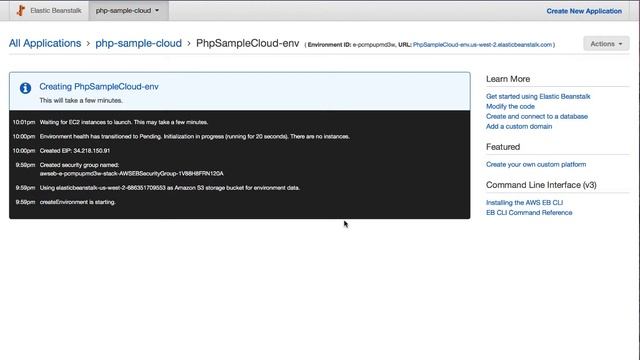This screenshot has height=360, width=640.
Task: Open Modify the code link
Action: [x=510, y=106]
